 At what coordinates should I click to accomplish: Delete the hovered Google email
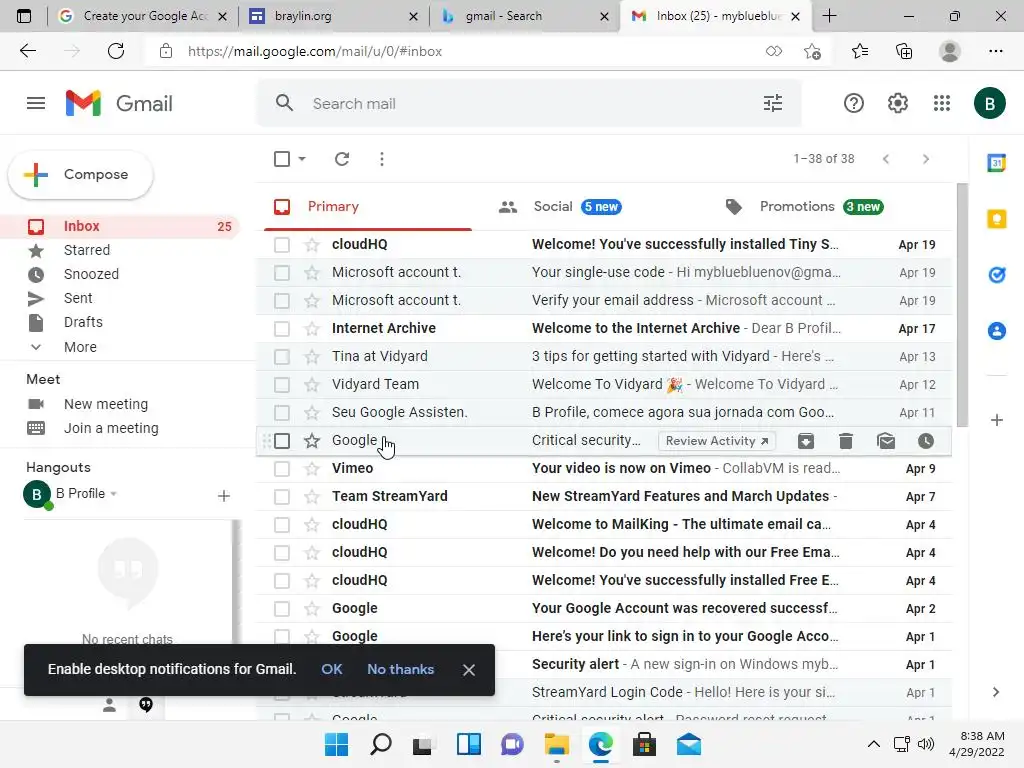(846, 441)
